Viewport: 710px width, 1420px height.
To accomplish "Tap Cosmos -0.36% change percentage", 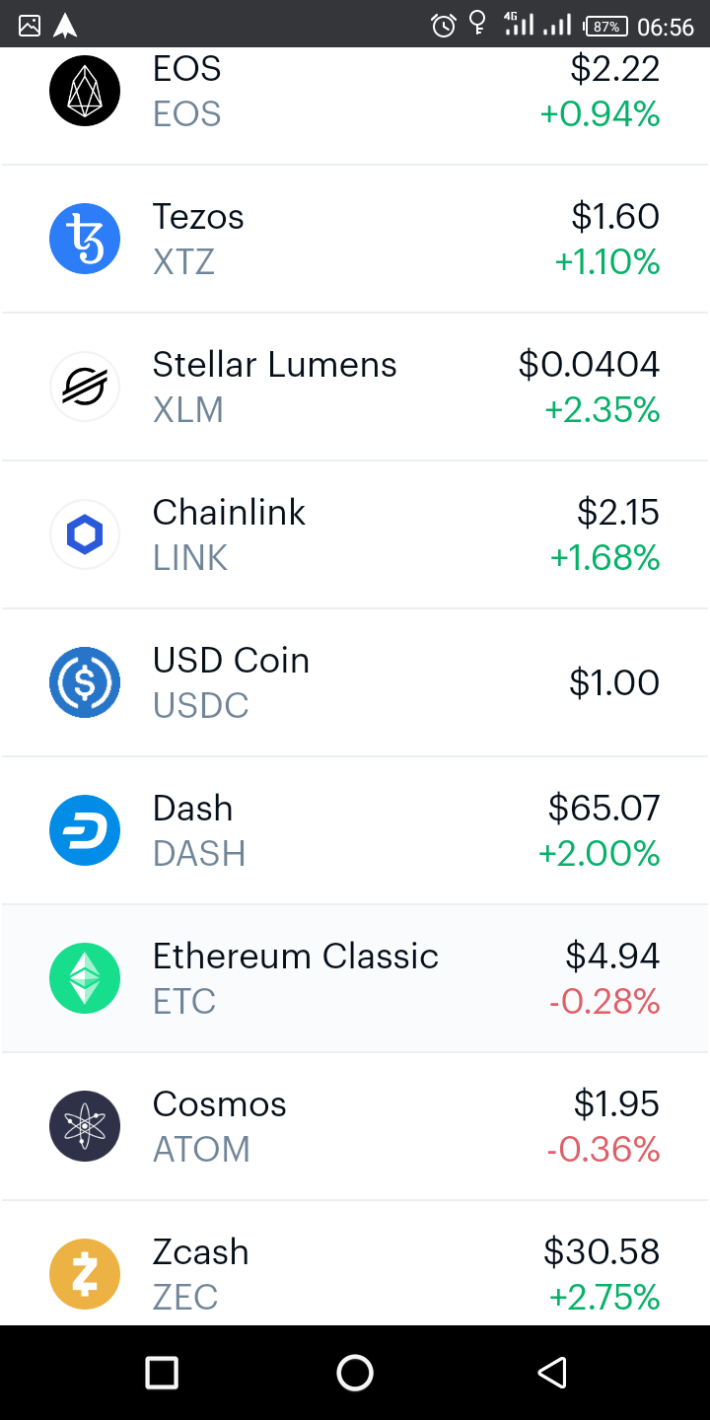I will (603, 1150).
